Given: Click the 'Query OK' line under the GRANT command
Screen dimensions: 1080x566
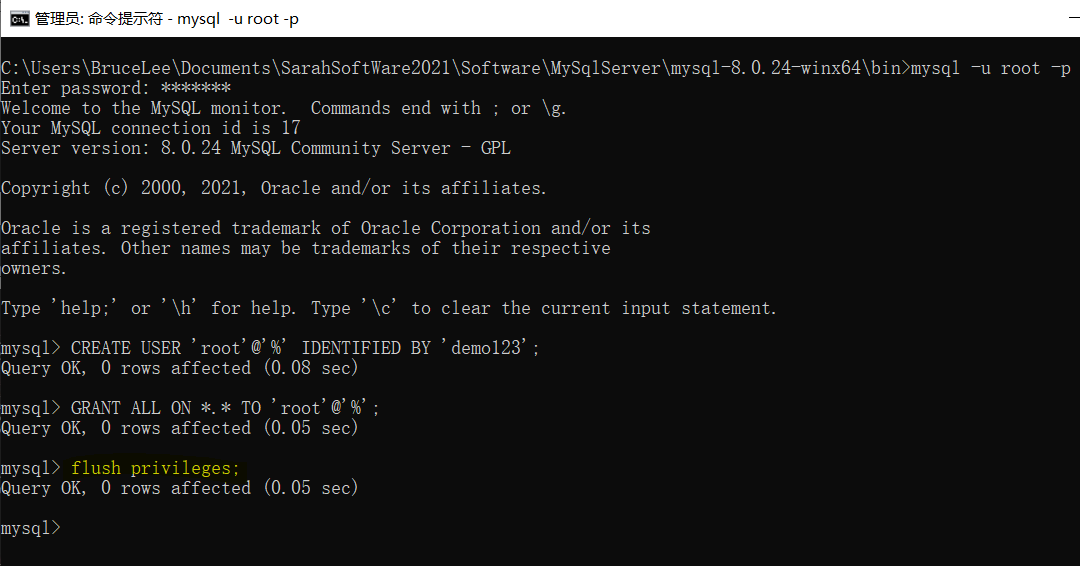Looking at the screenshot, I should [x=180, y=428].
